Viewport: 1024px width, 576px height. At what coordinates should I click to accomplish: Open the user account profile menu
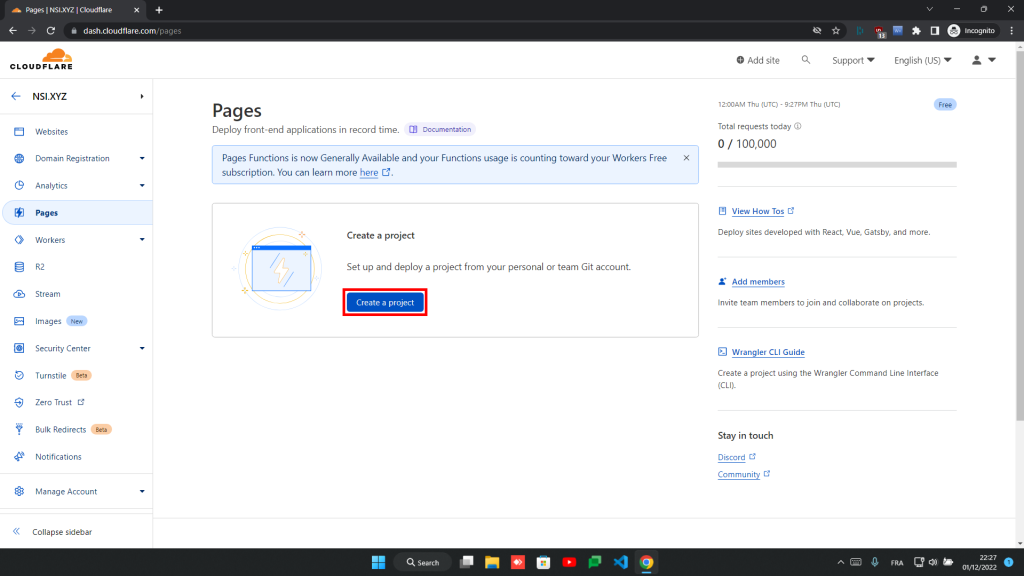tap(984, 60)
